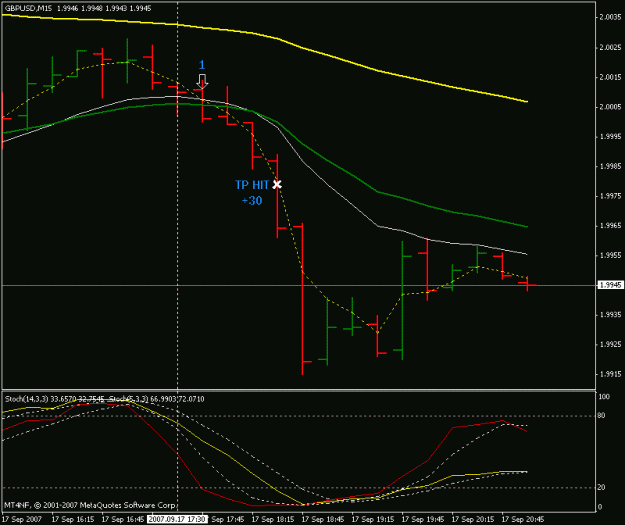Click the highlighted 2007.09.17 17:30 crosshair time tag

[x=177, y=519]
